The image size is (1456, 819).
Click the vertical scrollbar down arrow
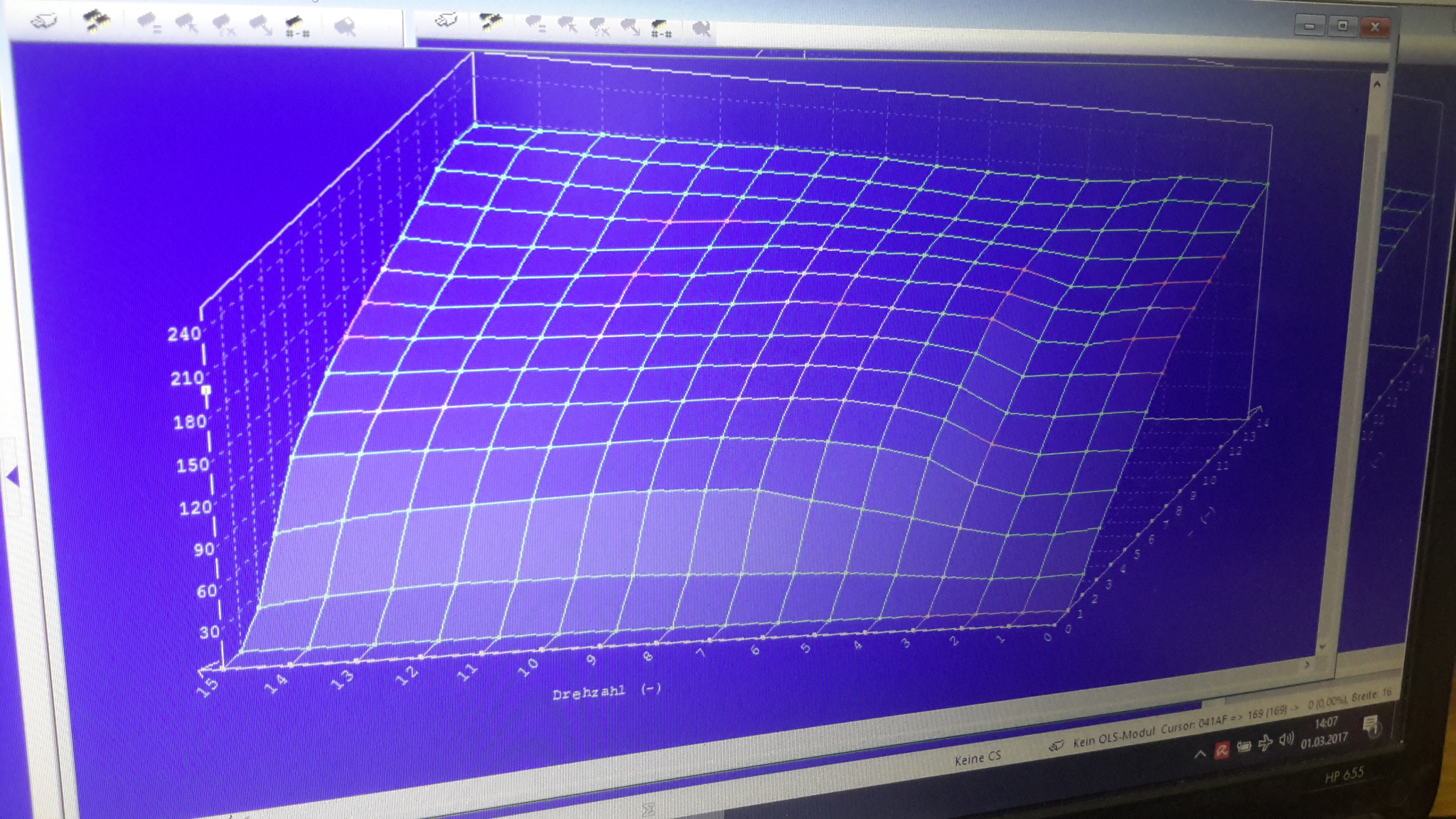pos(1322,646)
